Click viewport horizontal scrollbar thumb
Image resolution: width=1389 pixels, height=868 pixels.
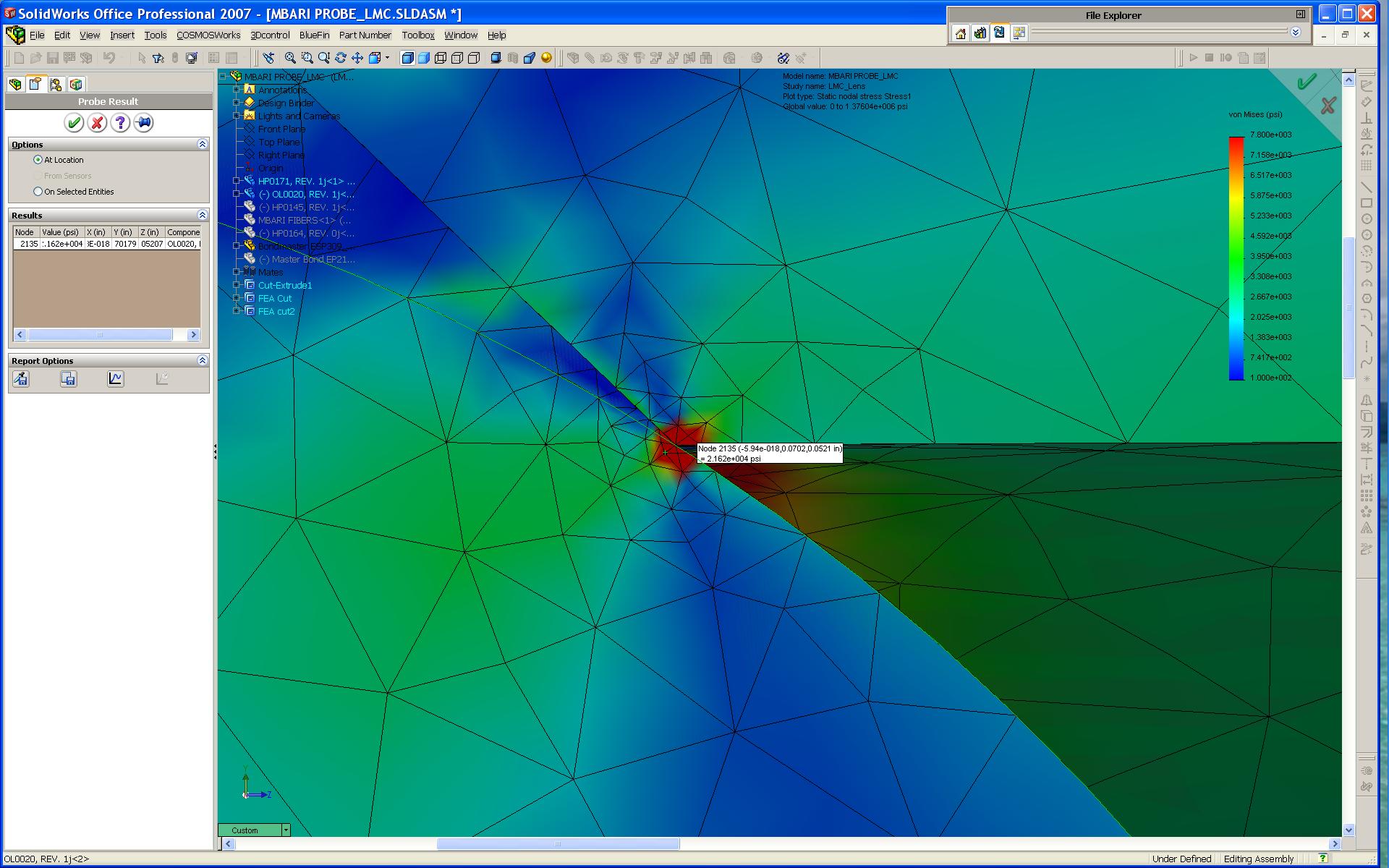pos(558,843)
